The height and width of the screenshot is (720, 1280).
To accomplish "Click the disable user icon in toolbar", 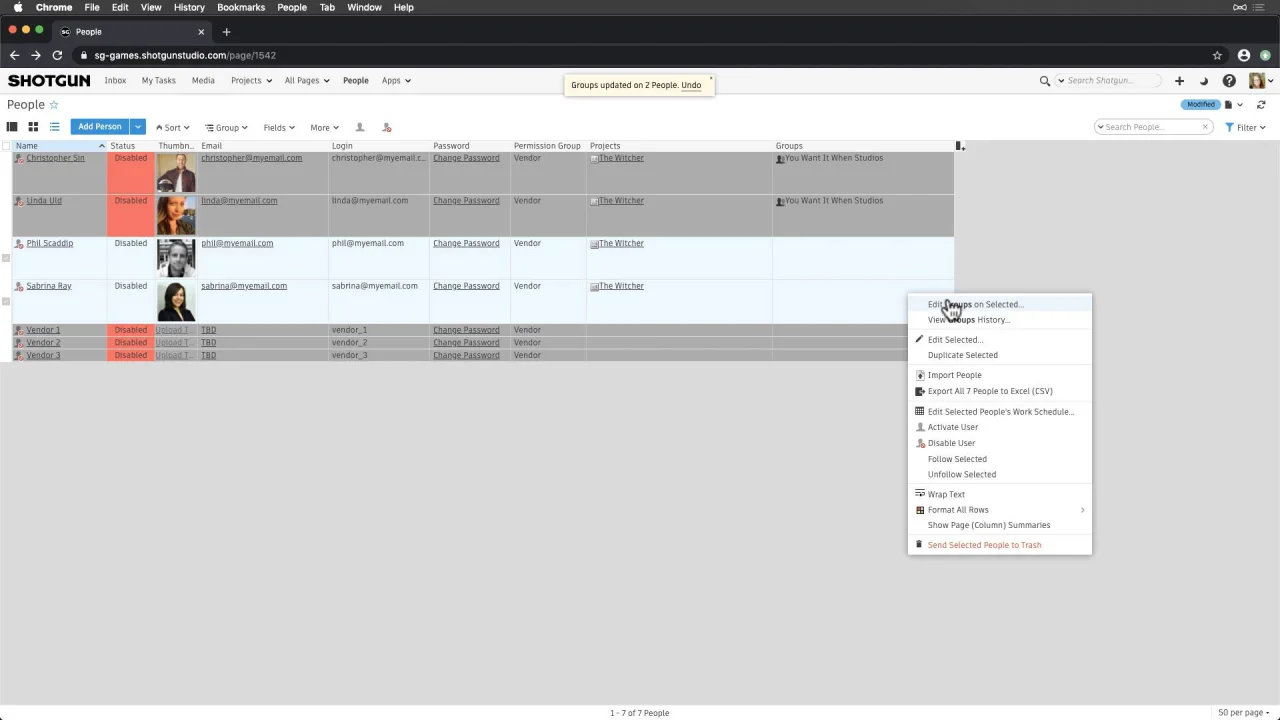I will (x=387, y=127).
